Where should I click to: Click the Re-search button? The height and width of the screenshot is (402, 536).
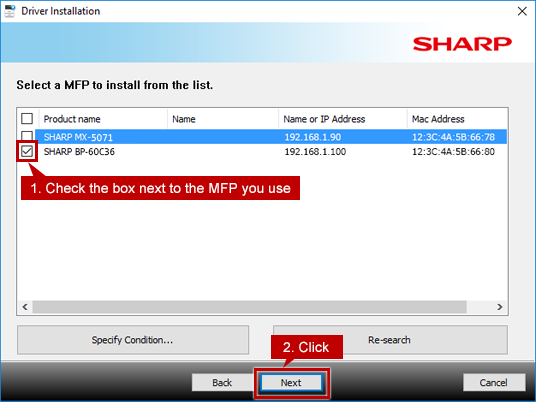point(390,340)
